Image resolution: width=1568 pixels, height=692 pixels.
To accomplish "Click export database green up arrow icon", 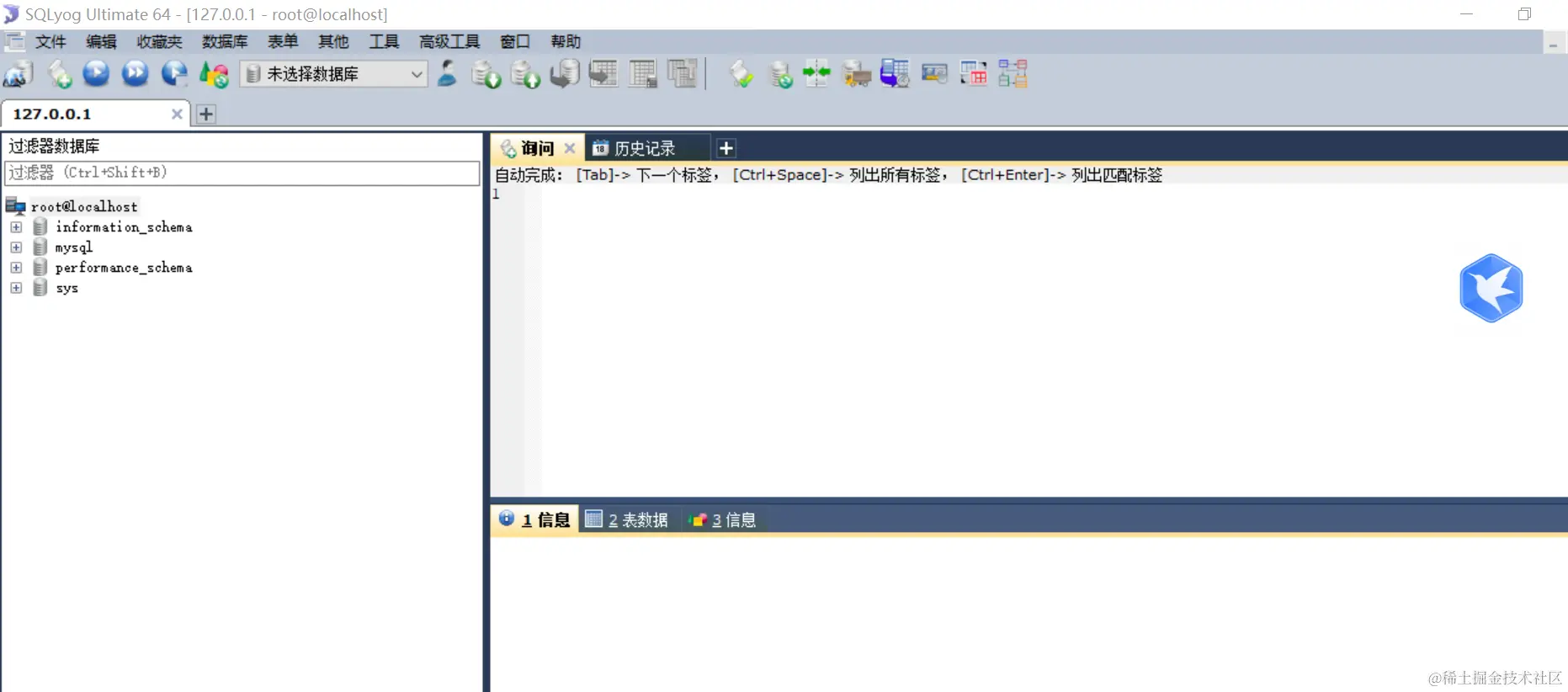I will [525, 74].
